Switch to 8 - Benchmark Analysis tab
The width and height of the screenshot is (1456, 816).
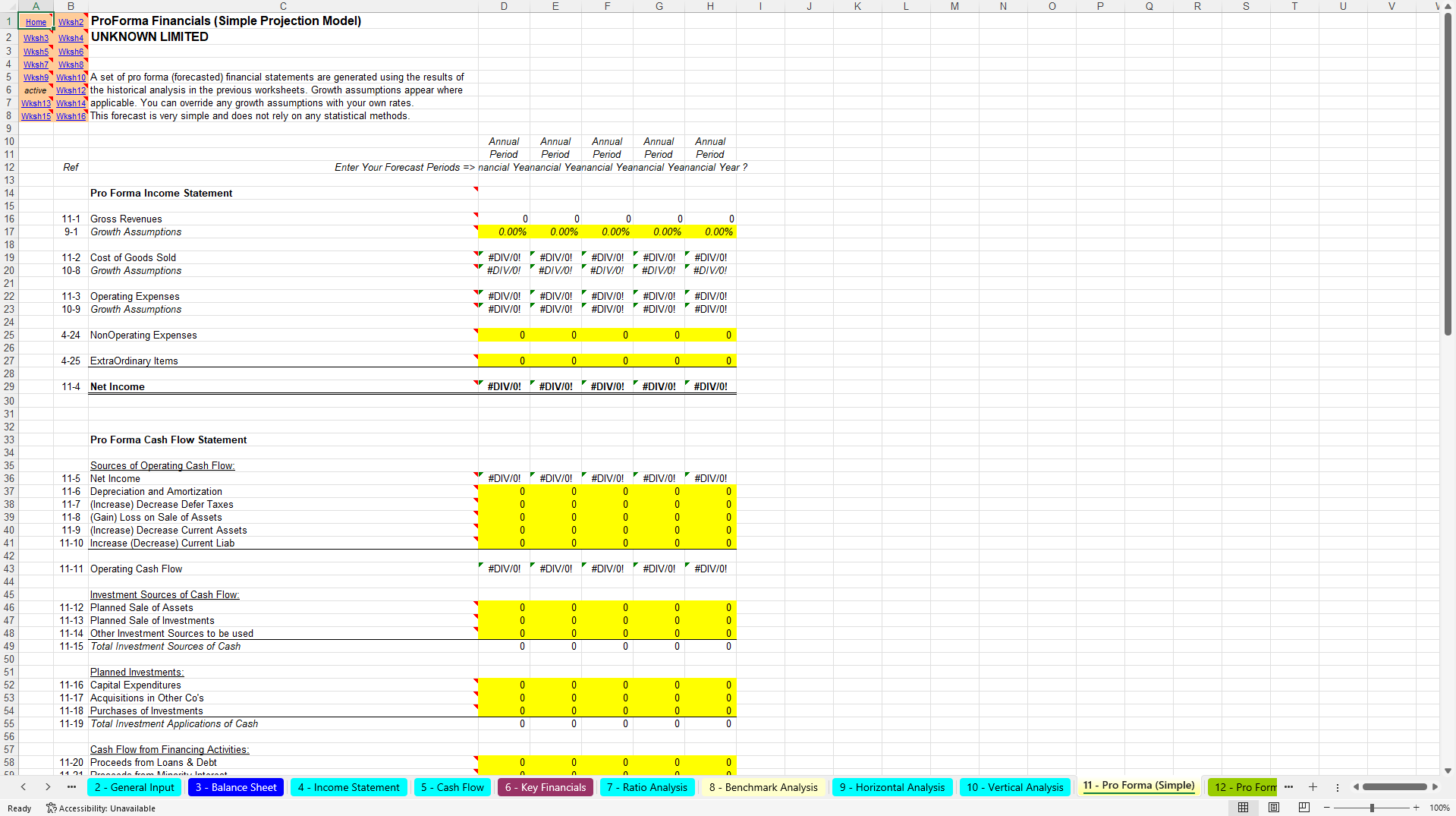point(763,787)
